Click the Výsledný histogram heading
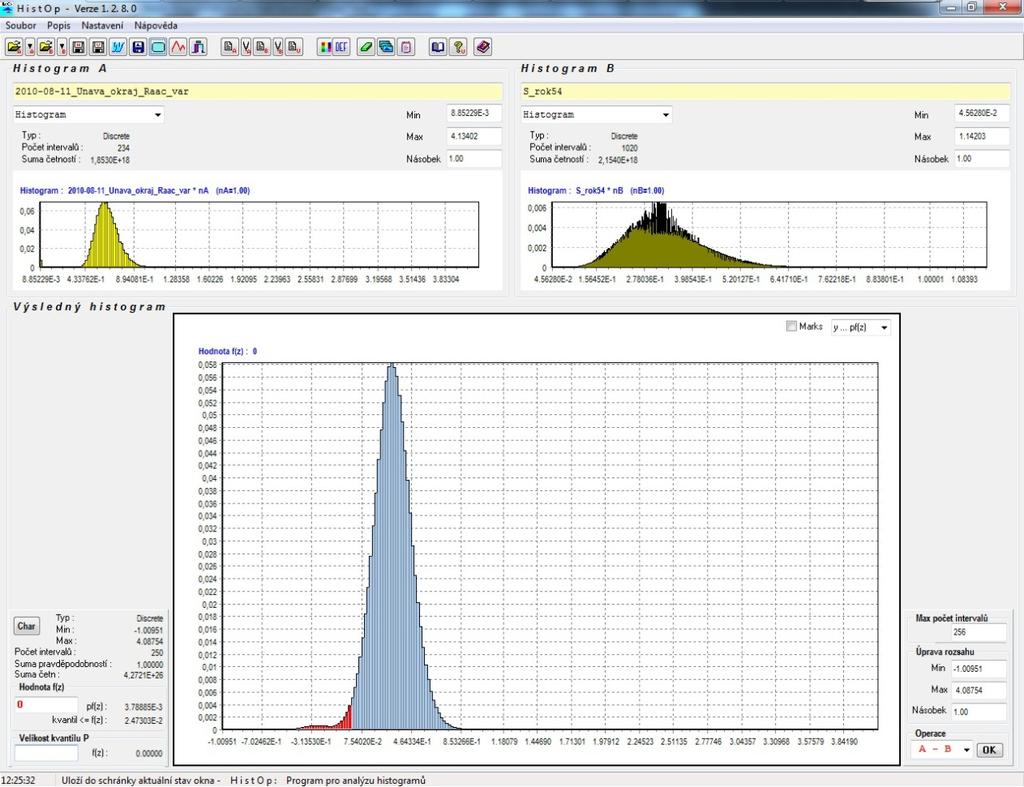The width and height of the screenshot is (1024, 787). (89, 307)
